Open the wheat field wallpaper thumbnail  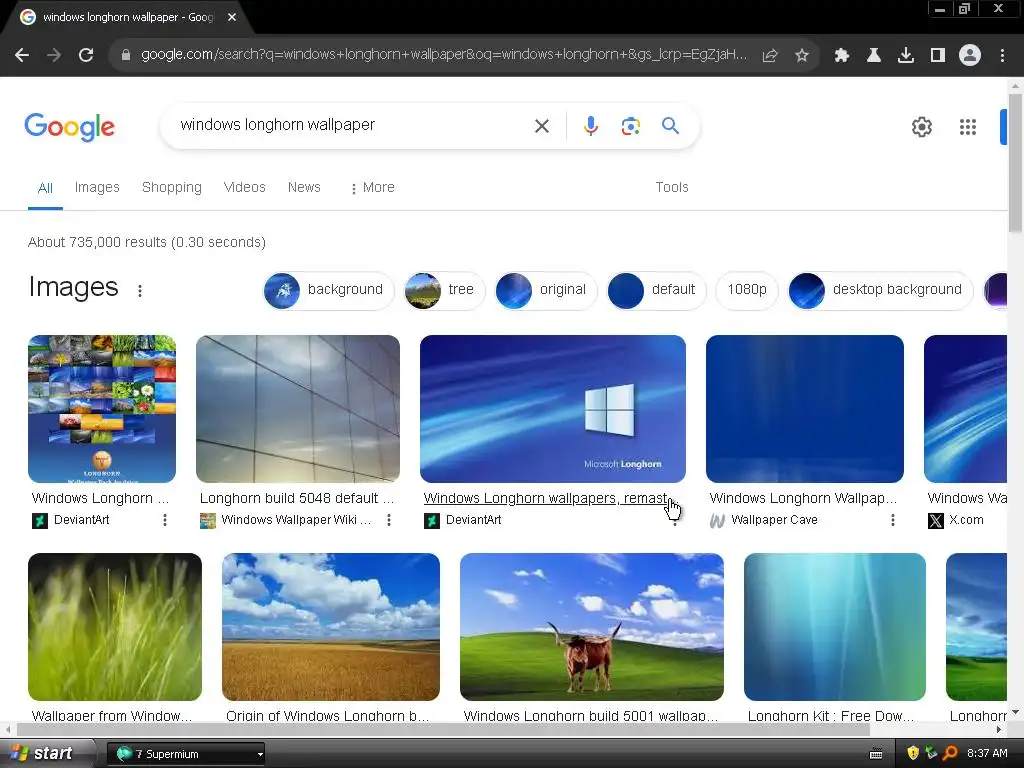[330, 627]
